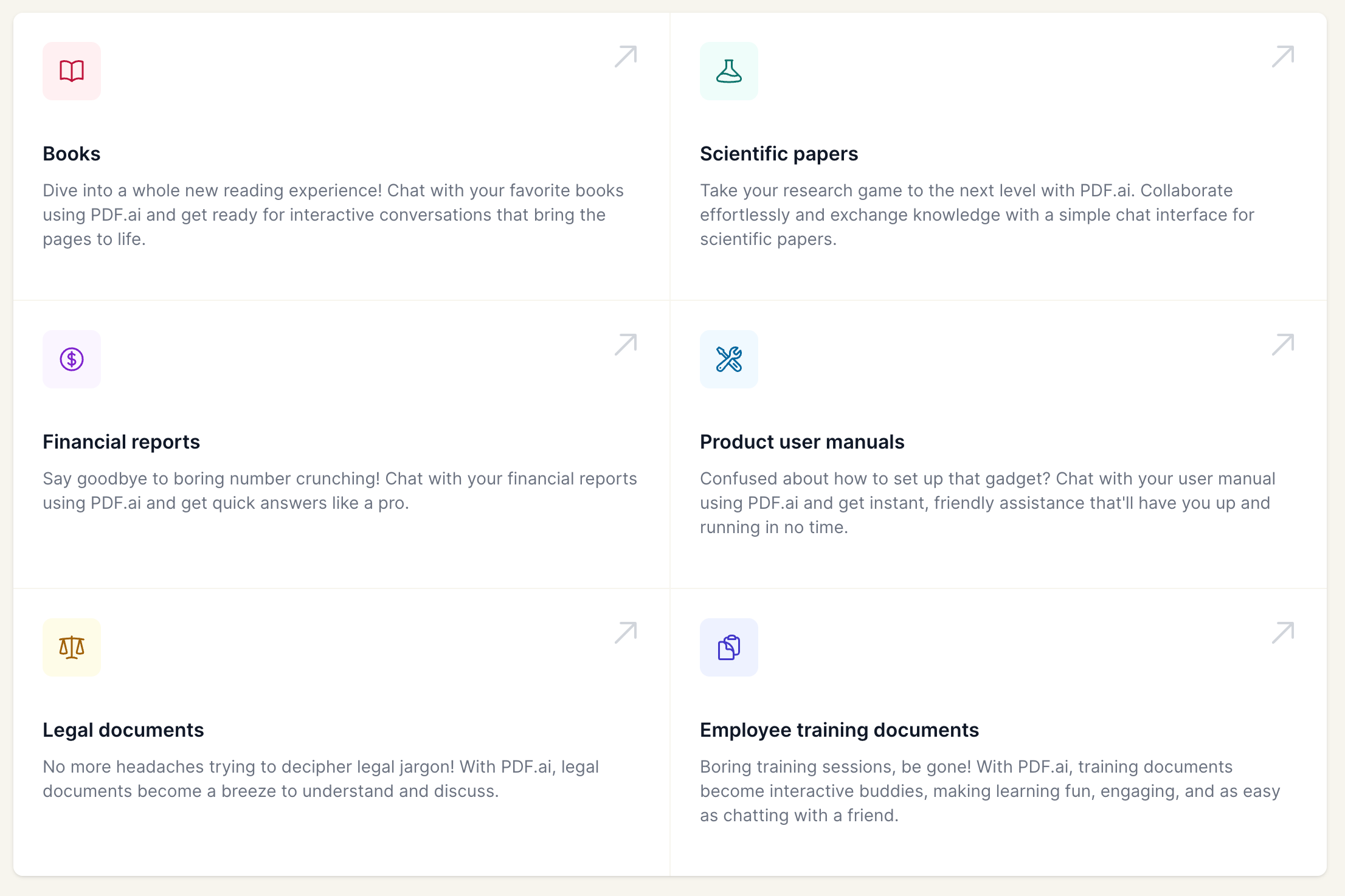Click the Employee training documents corner arrow
The height and width of the screenshot is (896, 1345).
pyautogui.click(x=1282, y=633)
